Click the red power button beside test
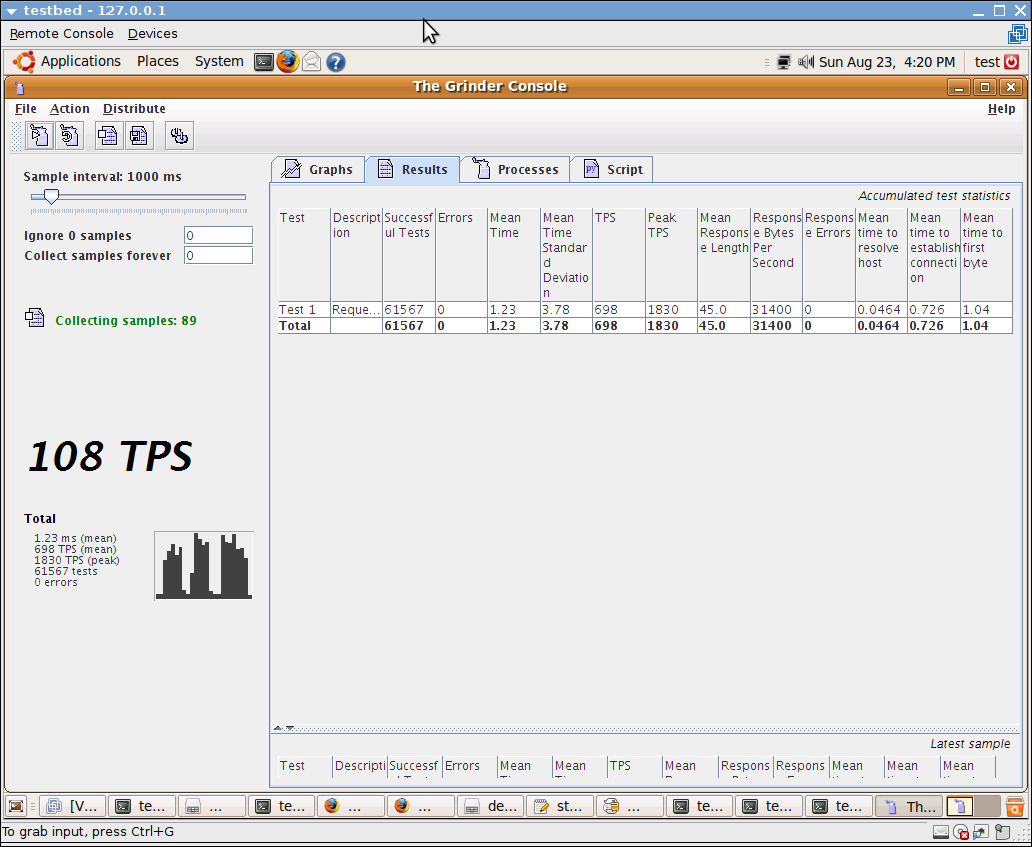The image size is (1032, 847). coord(1012,62)
